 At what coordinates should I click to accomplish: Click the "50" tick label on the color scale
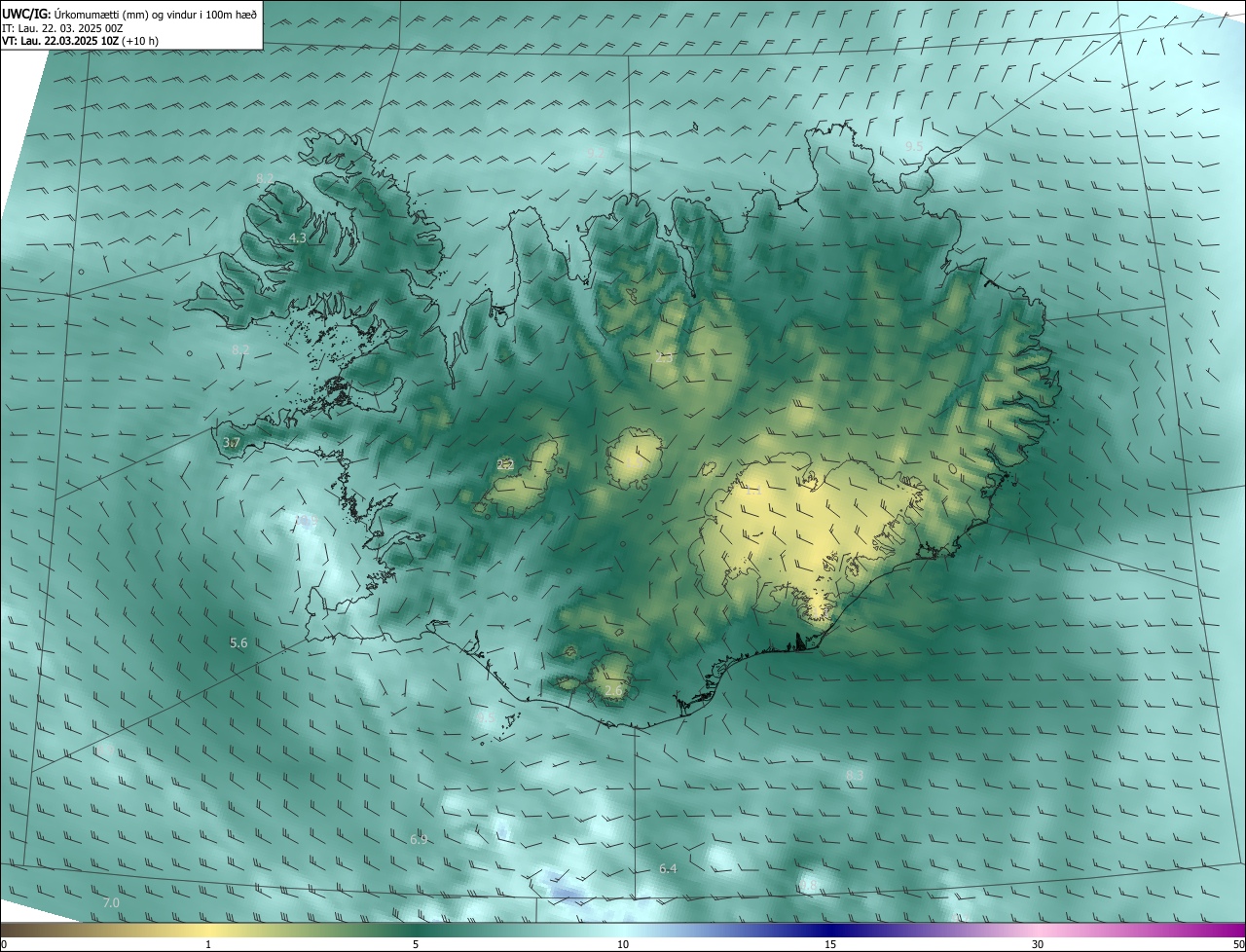[x=1238, y=944]
